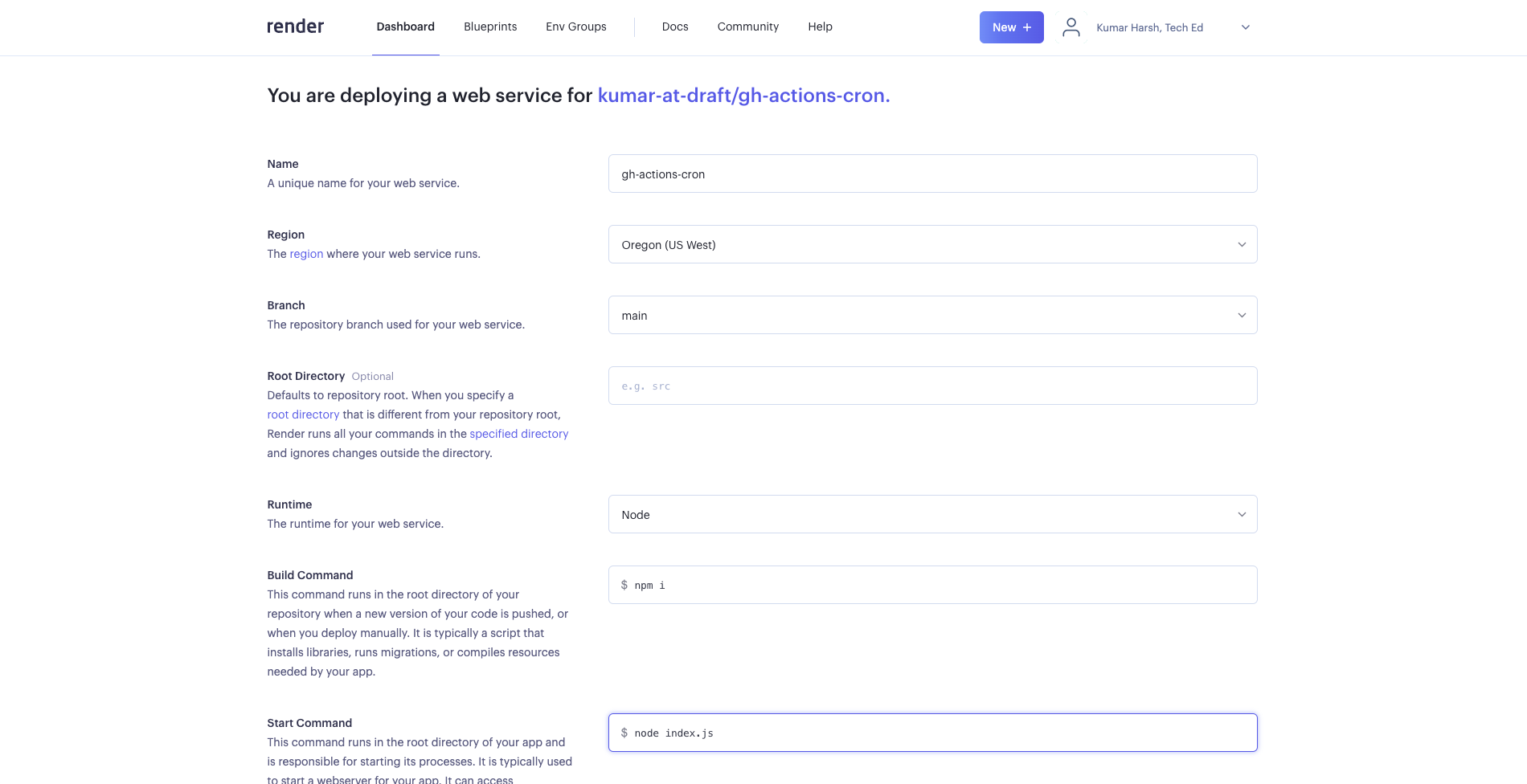Follow the region help link
The image size is (1527, 784).
pyautogui.click(x=306, y=254)
